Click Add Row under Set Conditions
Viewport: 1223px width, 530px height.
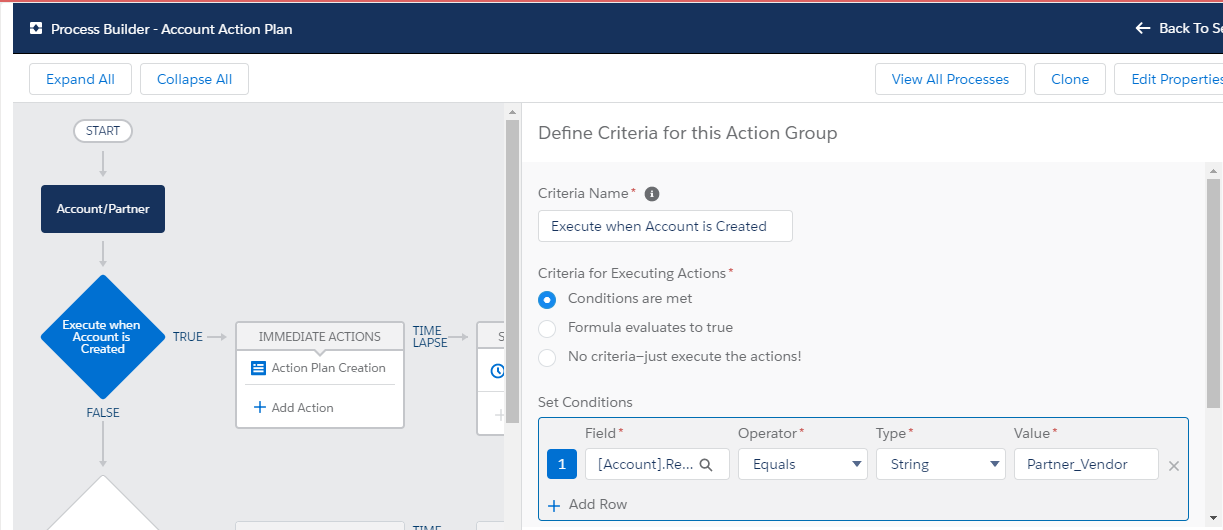[598, 505]
